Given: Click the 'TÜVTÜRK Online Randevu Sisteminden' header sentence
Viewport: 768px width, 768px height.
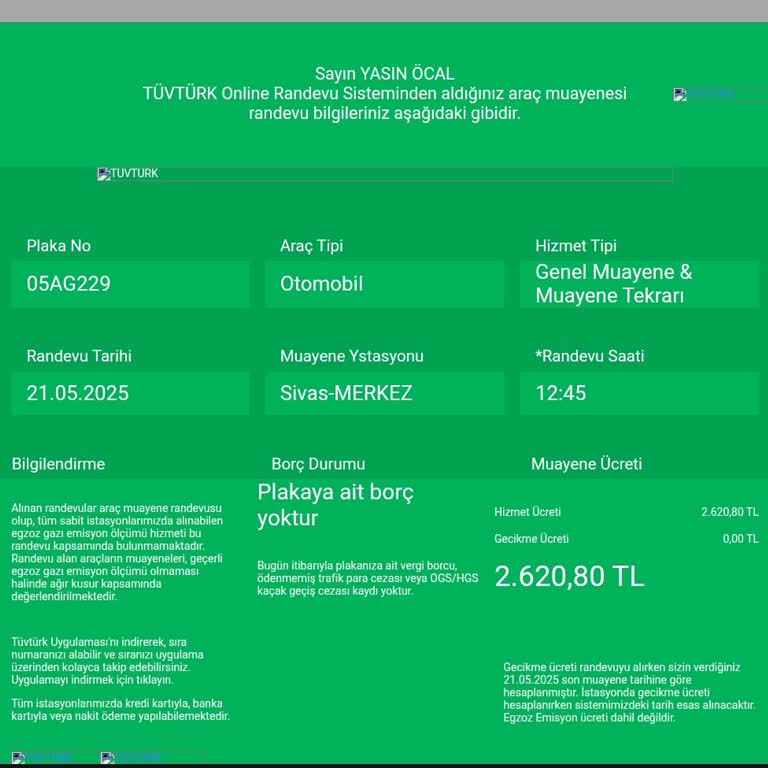Looking at the screenshot, I should pyautogui.click(x=384, y=103).
